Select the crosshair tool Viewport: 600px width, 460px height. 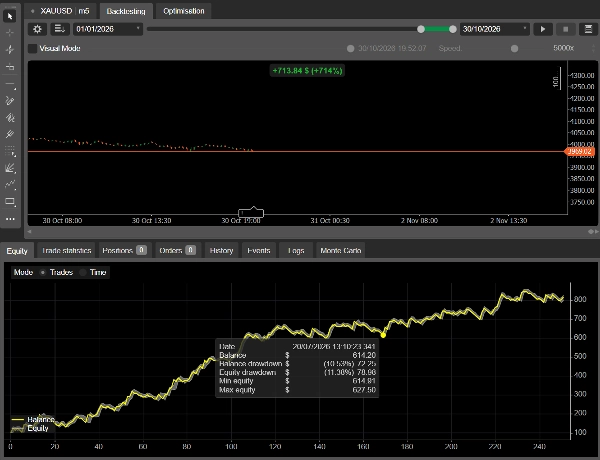click(x=10, y=33)
